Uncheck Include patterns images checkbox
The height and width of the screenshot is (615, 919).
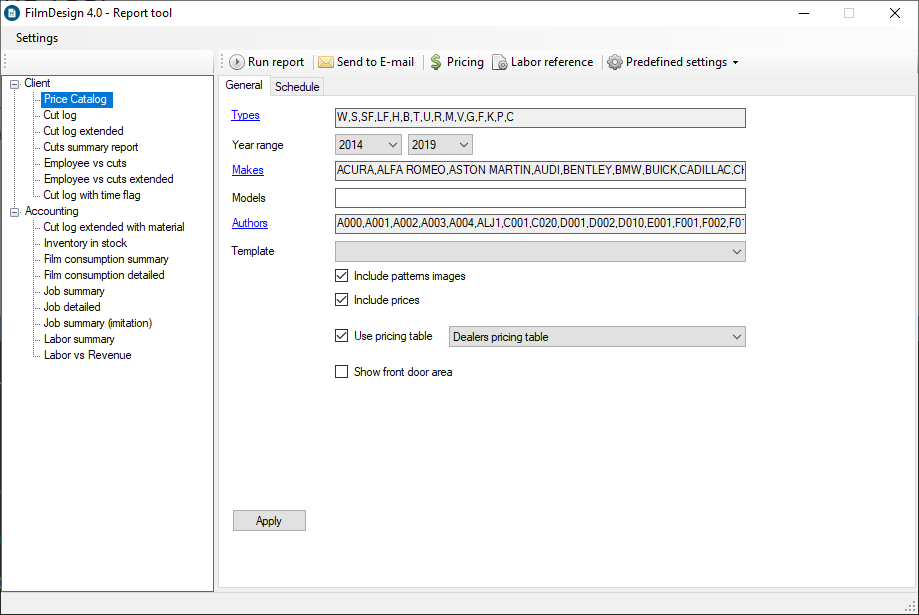pos(342,276)
